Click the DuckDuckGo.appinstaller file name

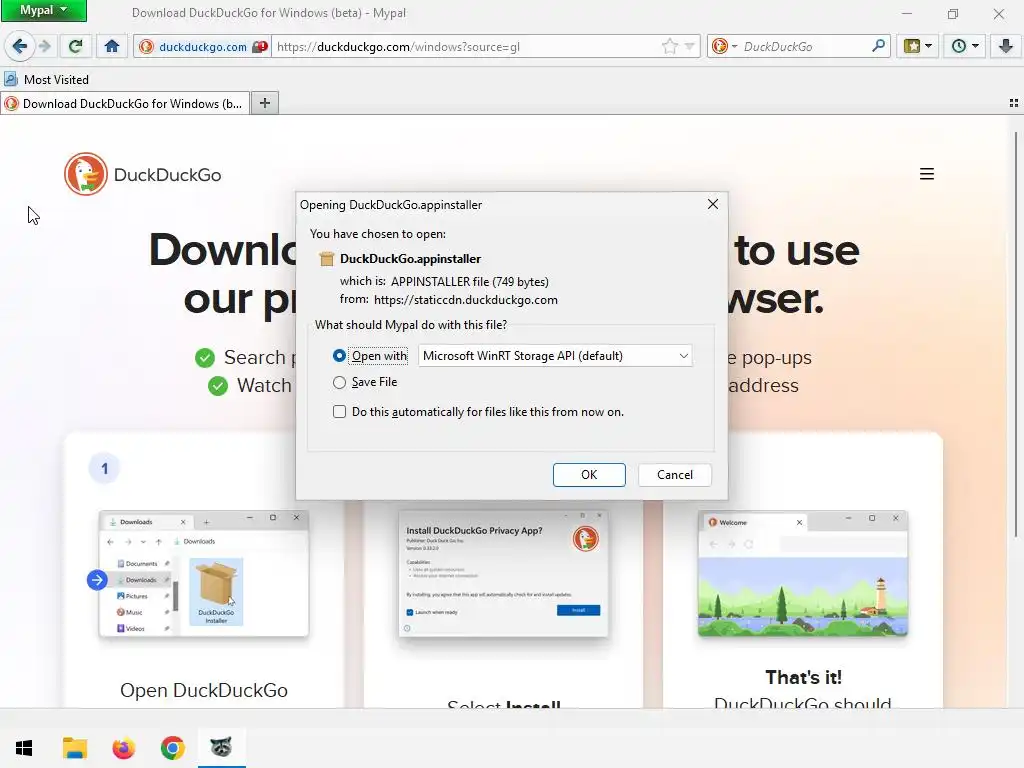pos(410,259)
